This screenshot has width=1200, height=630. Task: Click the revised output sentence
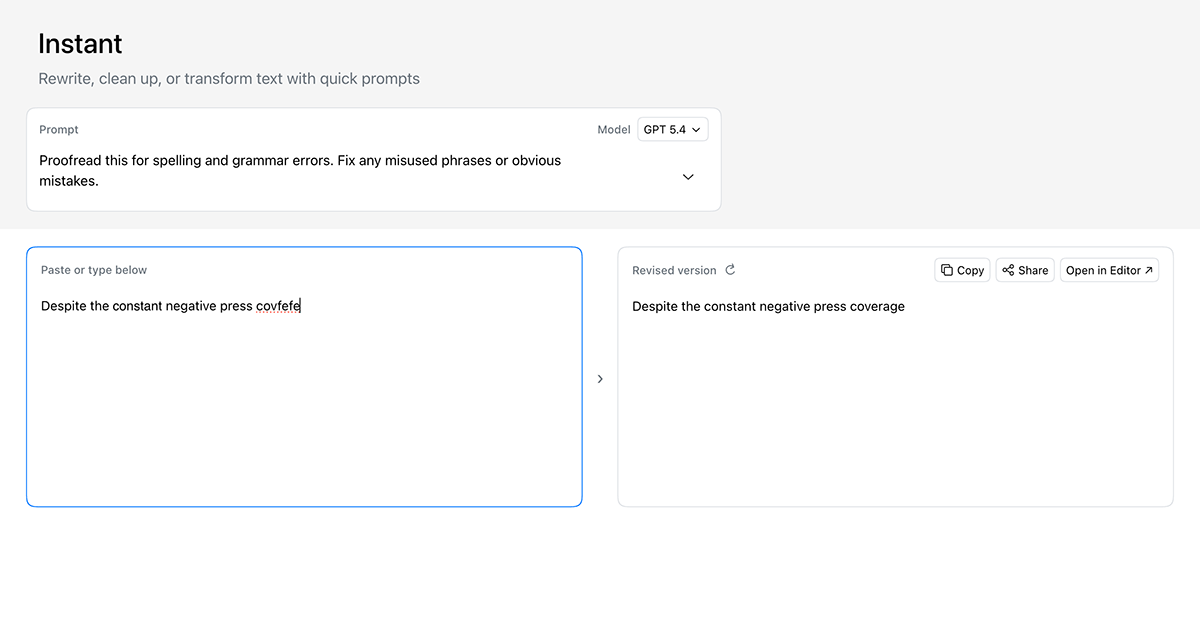point(768,306)
